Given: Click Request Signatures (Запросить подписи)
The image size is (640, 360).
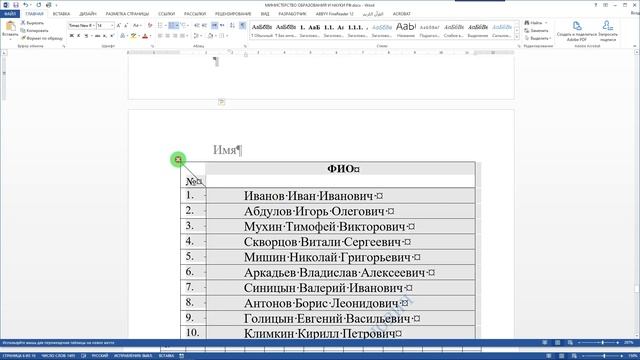Looking at the screenshot, I should point(608,31).
